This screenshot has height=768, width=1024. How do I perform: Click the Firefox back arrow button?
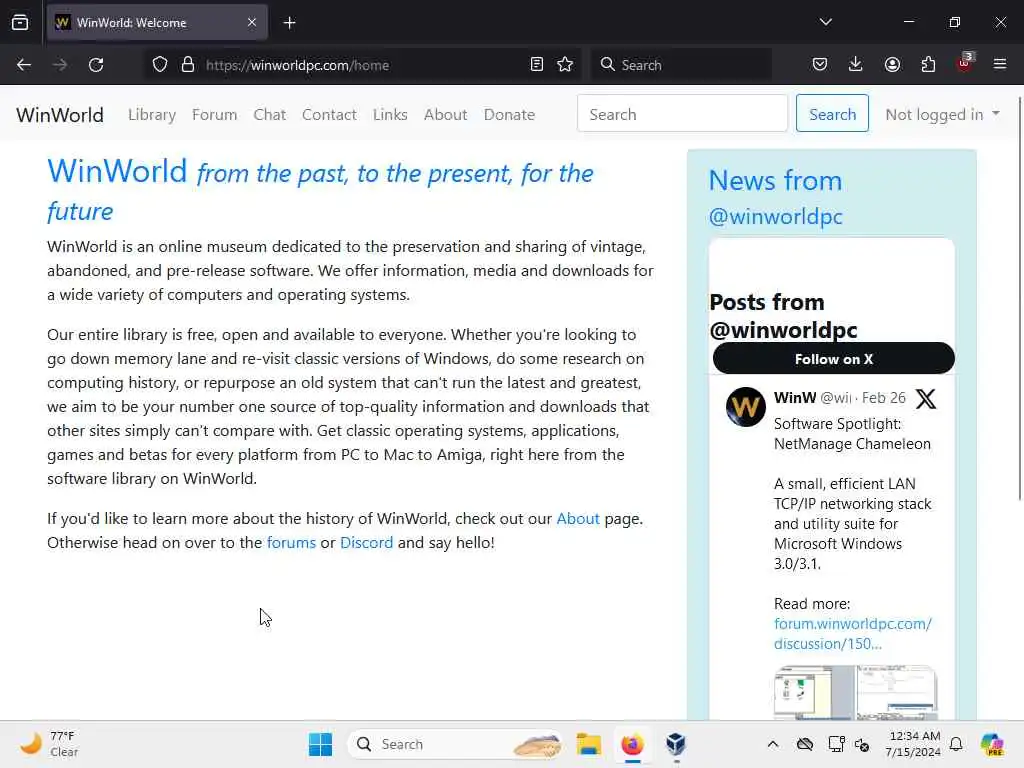tap(24, 65)
